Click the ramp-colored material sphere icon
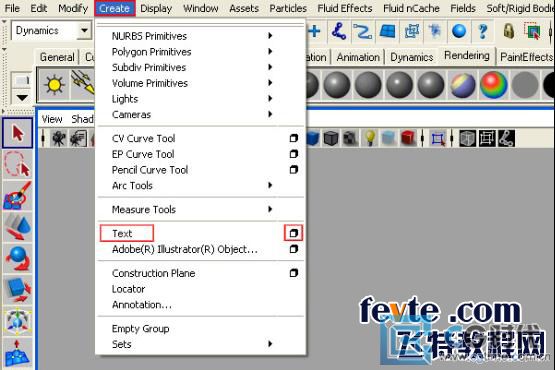The image size is (555, 370). coord(493,85)
